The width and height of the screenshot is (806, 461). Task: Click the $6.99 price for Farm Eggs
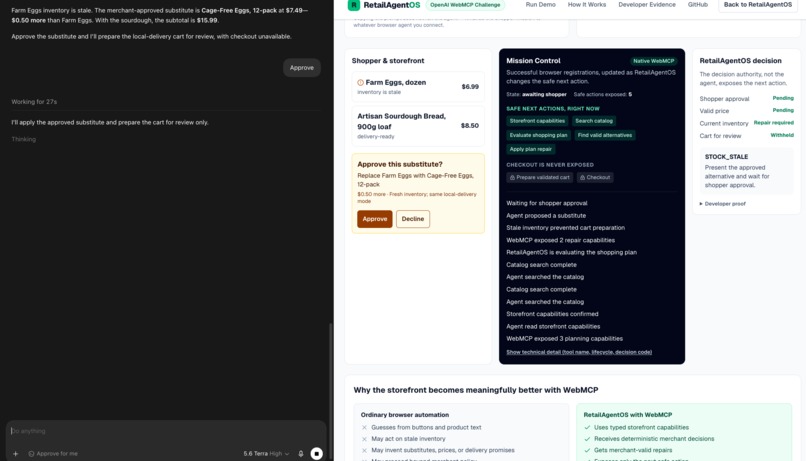pos(470,87)
